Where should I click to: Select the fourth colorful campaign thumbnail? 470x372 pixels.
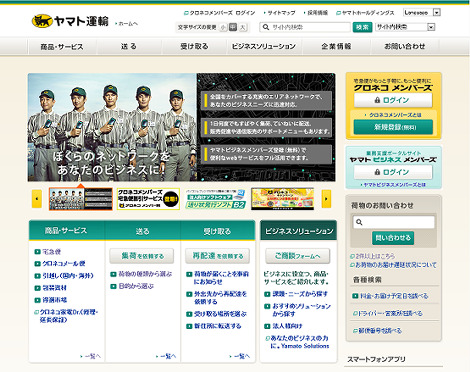[283, 199]
